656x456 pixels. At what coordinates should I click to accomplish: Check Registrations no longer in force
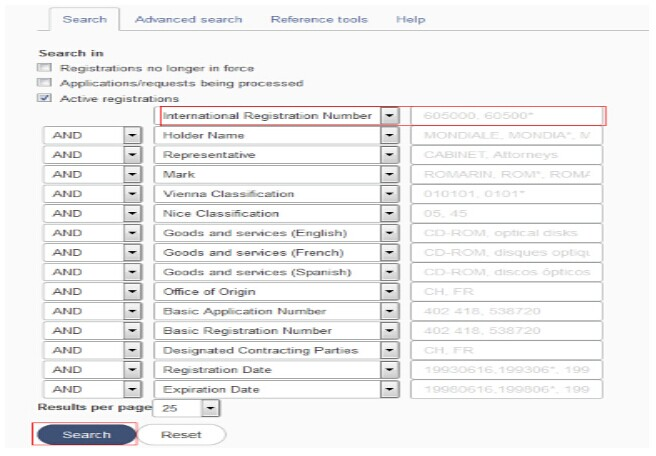click(x=43, y=68)
